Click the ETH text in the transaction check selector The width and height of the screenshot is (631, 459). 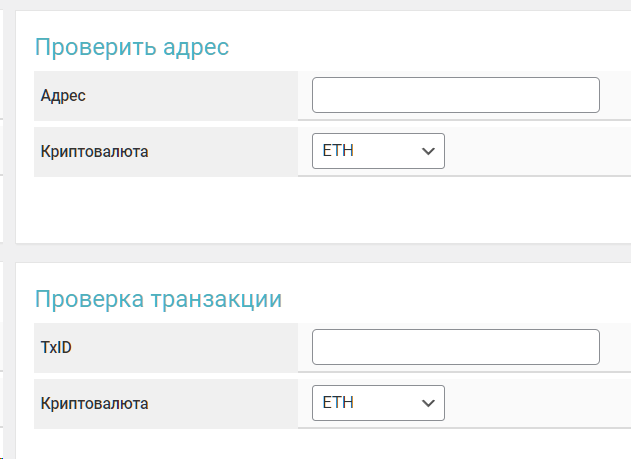click(338, 403)
